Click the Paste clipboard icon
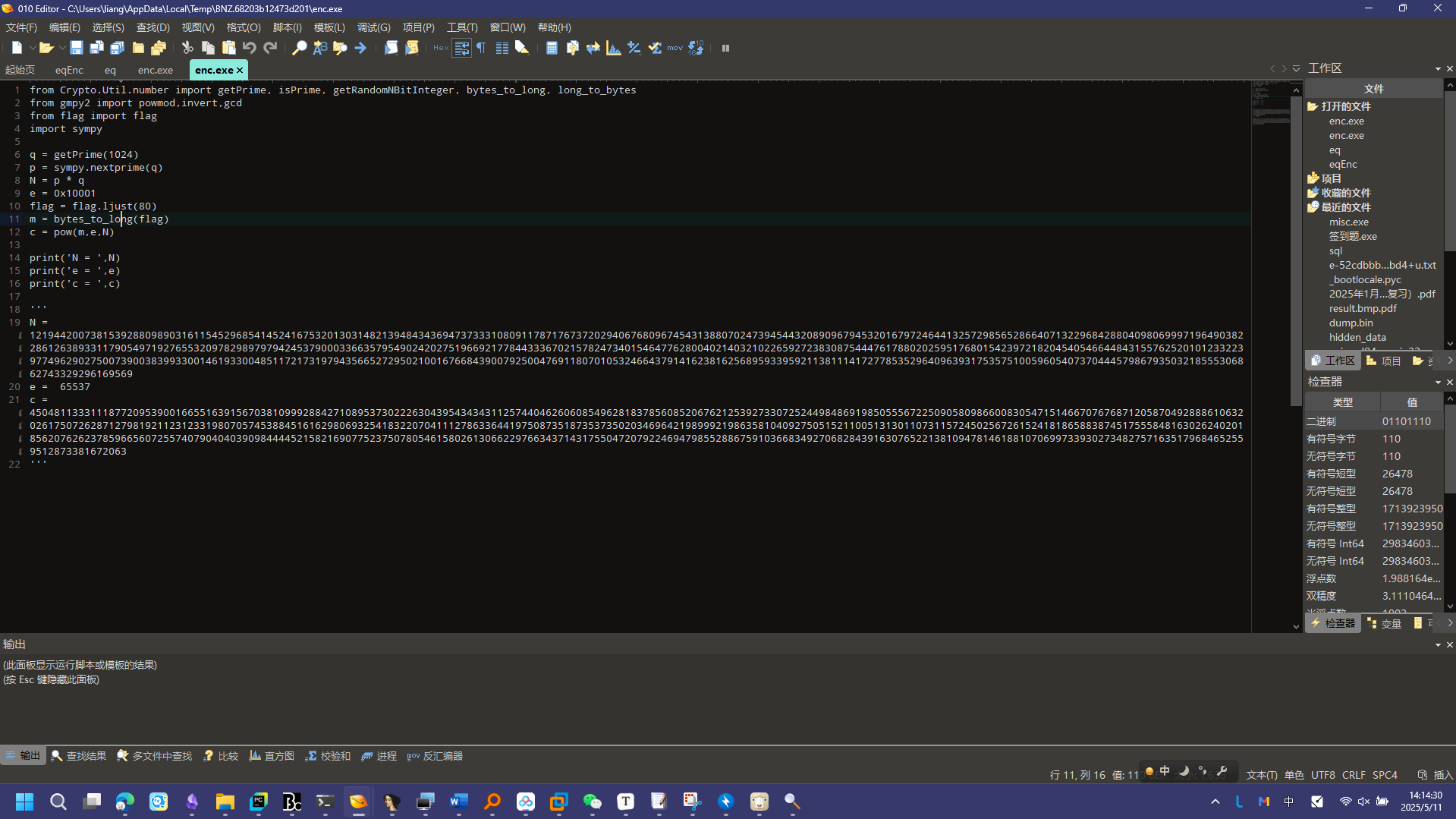 [x=228, y=48]
